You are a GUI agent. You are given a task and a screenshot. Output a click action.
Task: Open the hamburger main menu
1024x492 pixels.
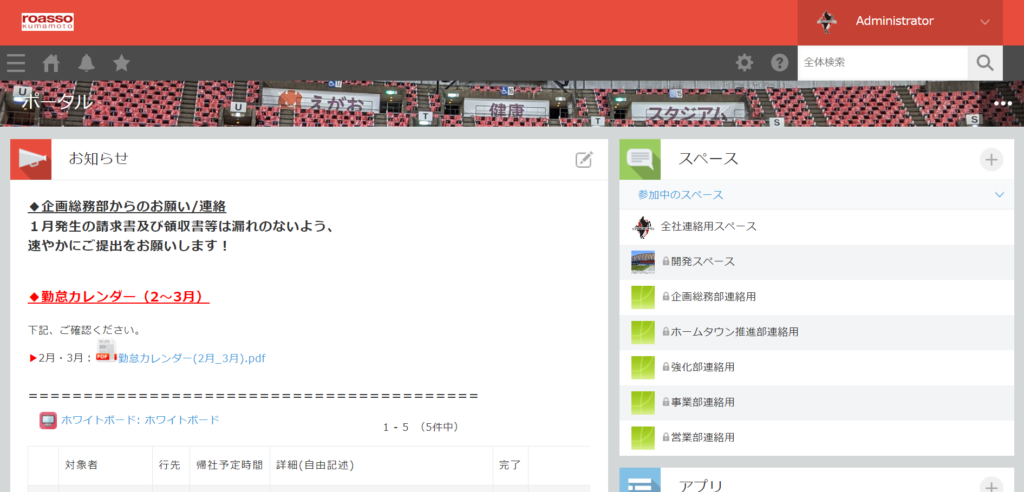pyautogui.click(x=16, y=63)
